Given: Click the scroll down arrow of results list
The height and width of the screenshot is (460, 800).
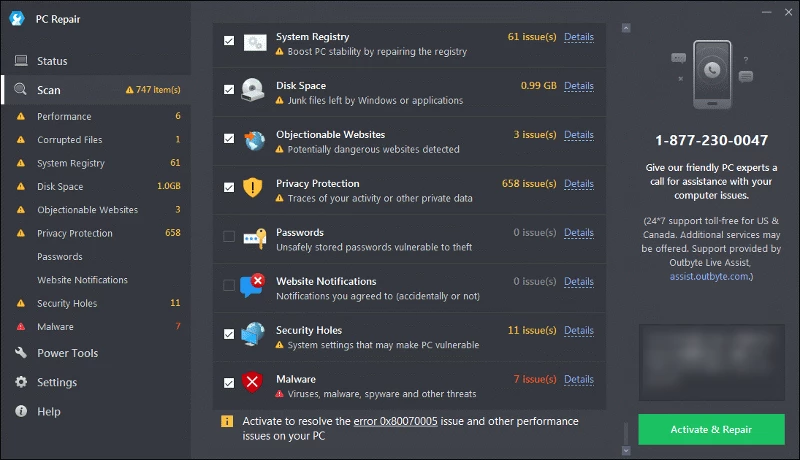Looking at the screenshot, I should [x=626, y=451].
